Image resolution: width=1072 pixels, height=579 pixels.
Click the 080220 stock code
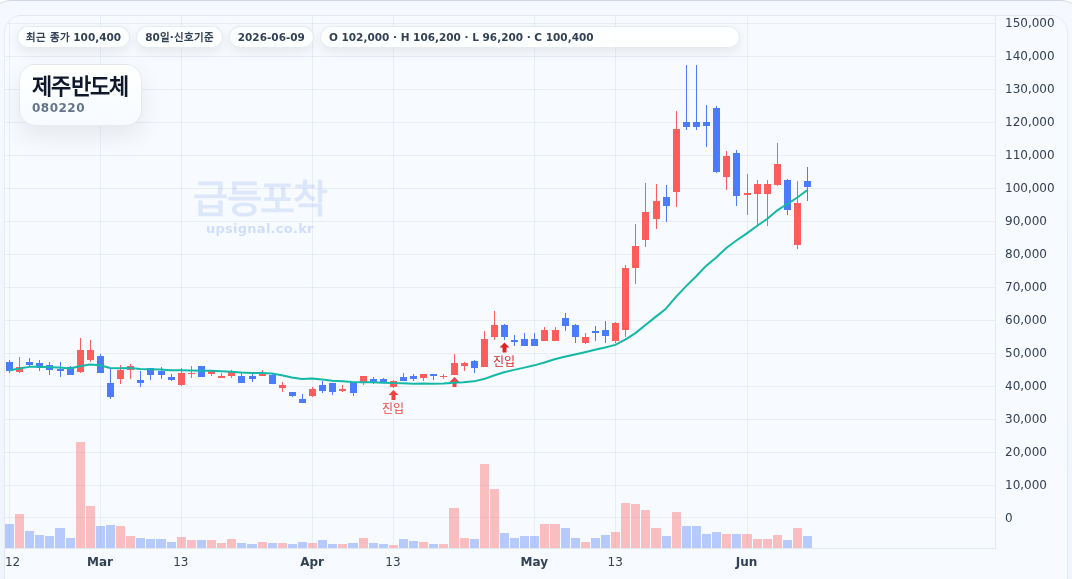click(58, 108)
